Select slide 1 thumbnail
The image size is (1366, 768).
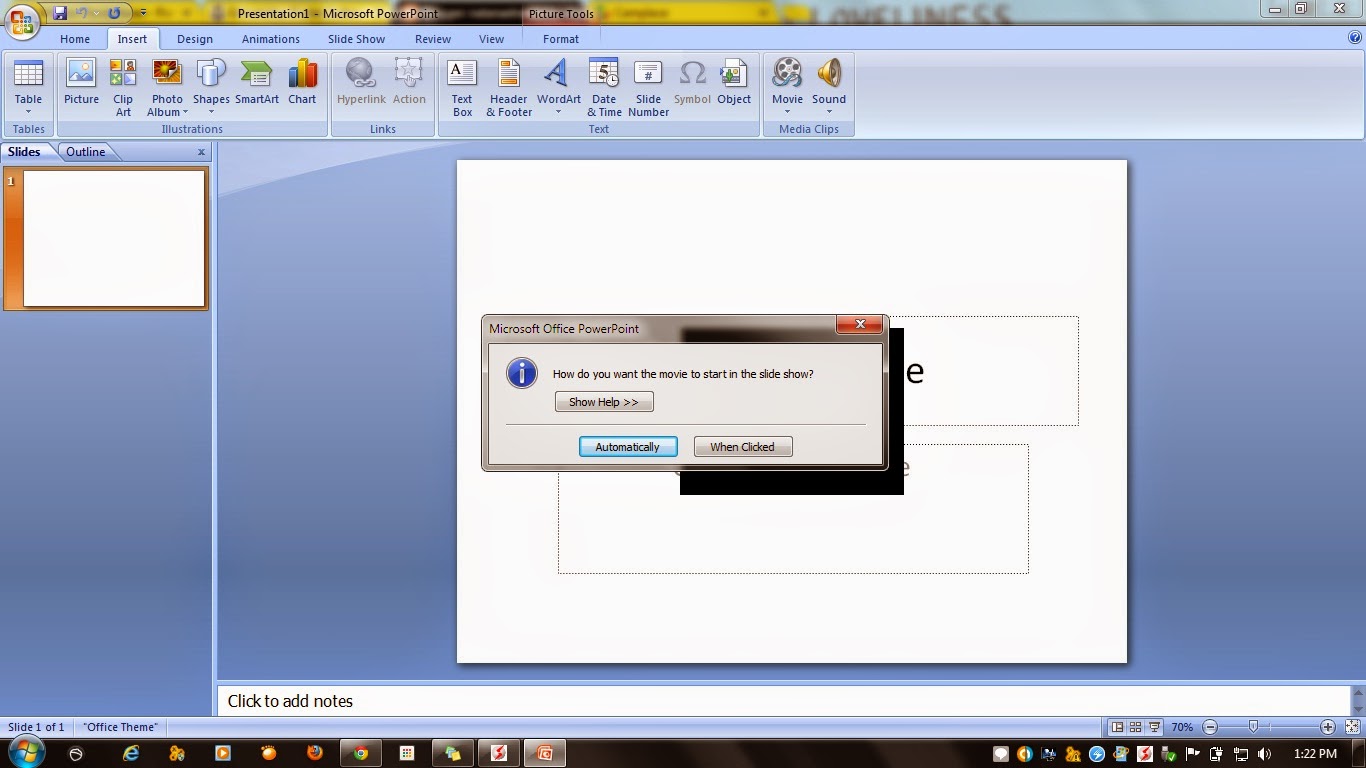pos(114,238)
